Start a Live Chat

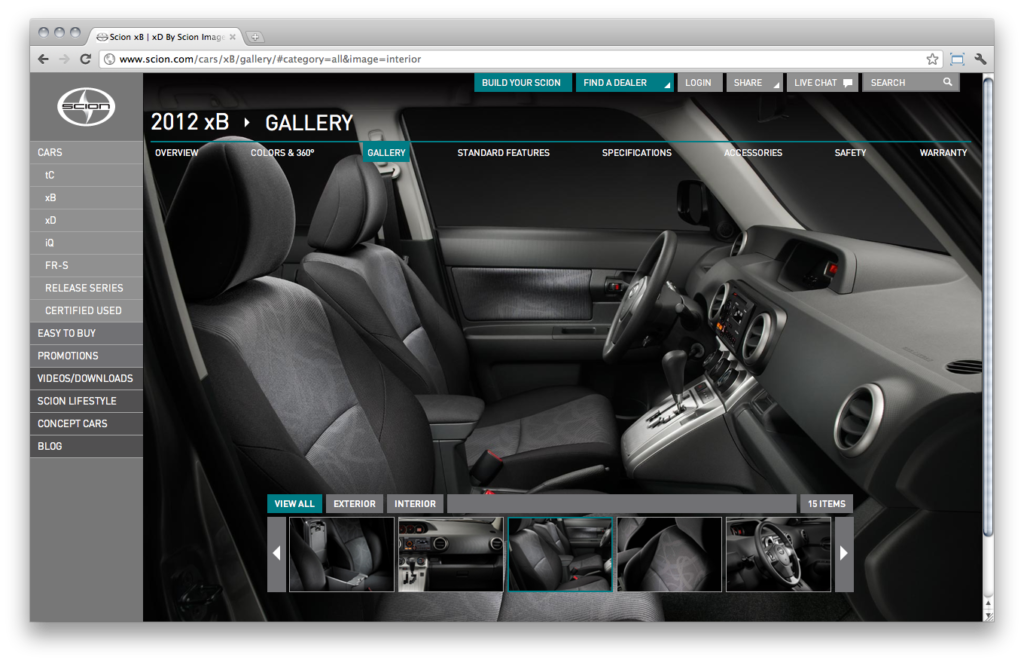click(x=822, y=83)
